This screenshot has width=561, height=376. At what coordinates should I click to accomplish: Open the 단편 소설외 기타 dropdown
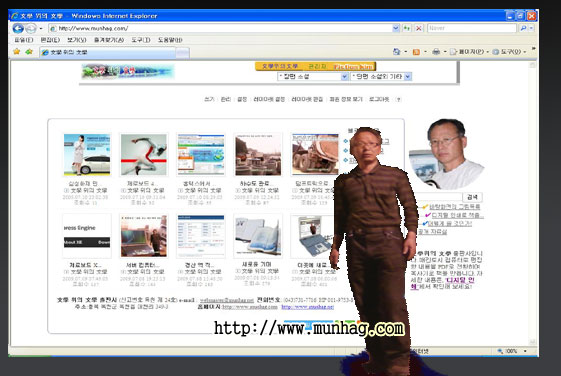click(381, 76)
